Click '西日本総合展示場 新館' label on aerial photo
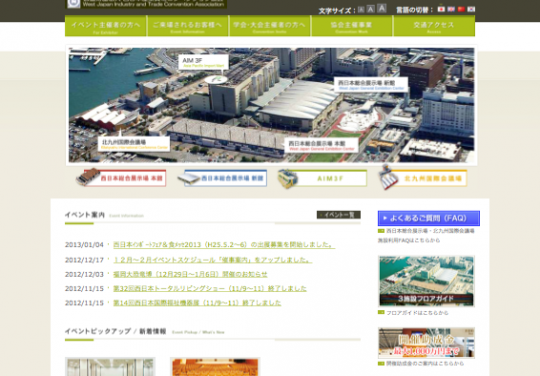The height and width of the screenshot is (376, 540). click(x=371, y=85)
